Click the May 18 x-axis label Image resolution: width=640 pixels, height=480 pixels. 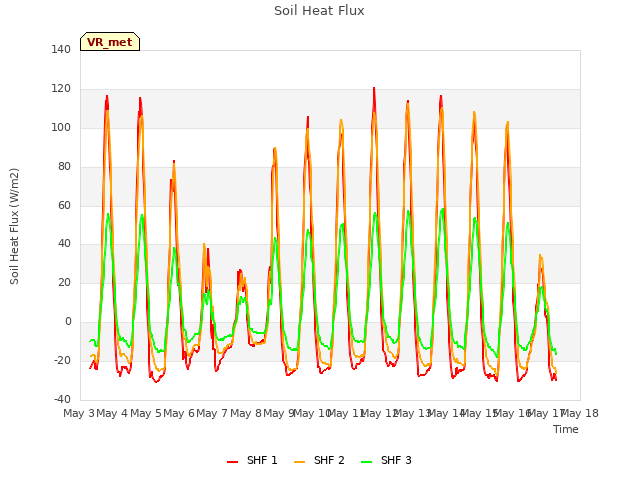580,413
